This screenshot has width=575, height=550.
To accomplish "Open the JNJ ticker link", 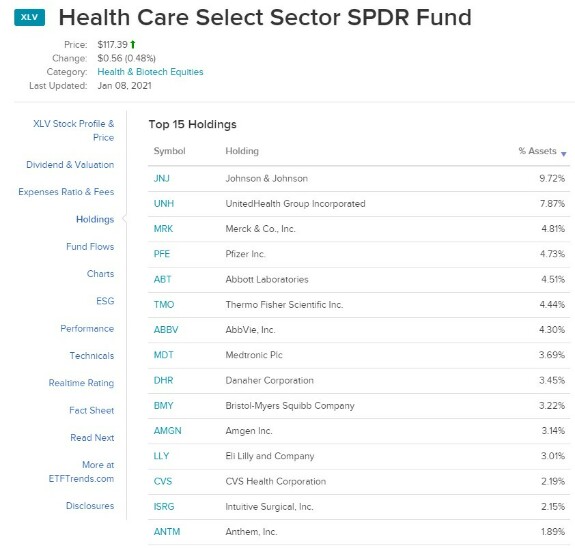I will 161,179.
